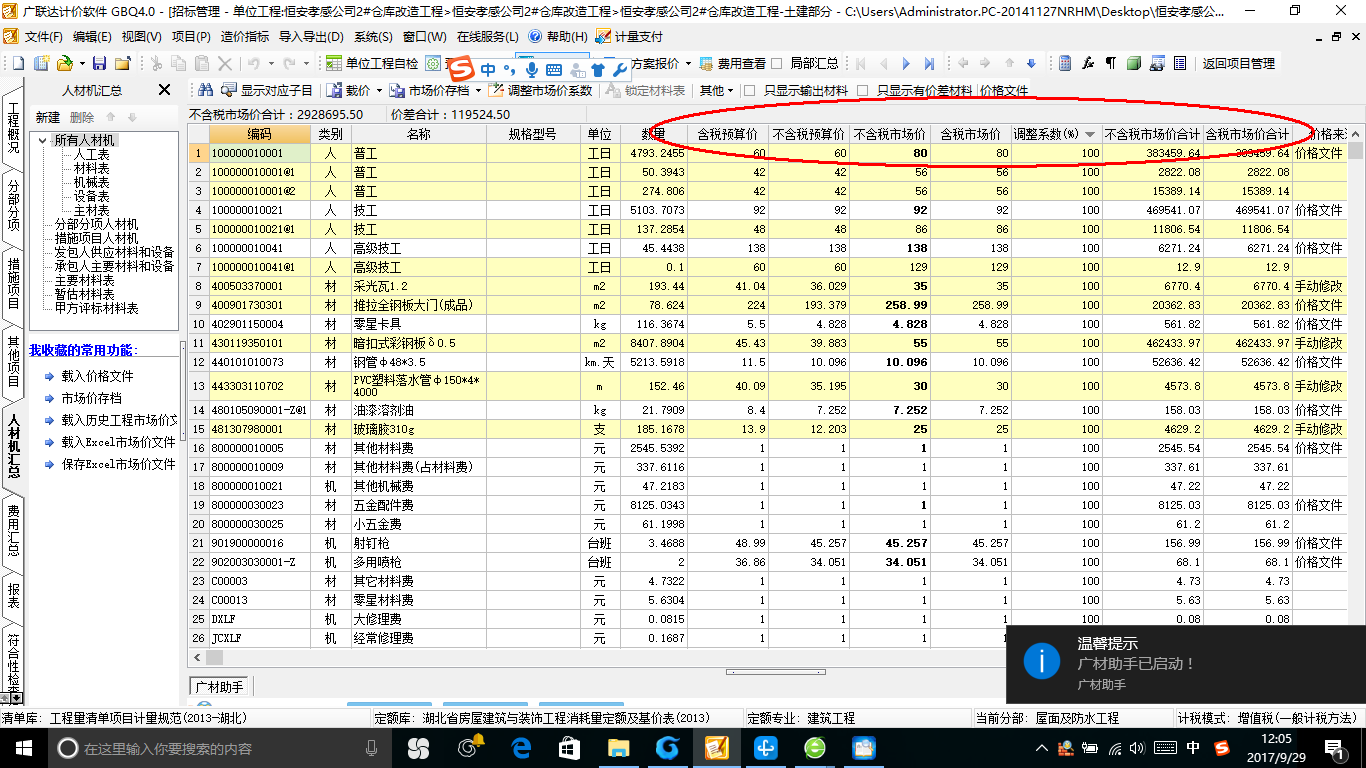Select 材料表 in the tree
The image size is (1366, 768).
(92, 169)
